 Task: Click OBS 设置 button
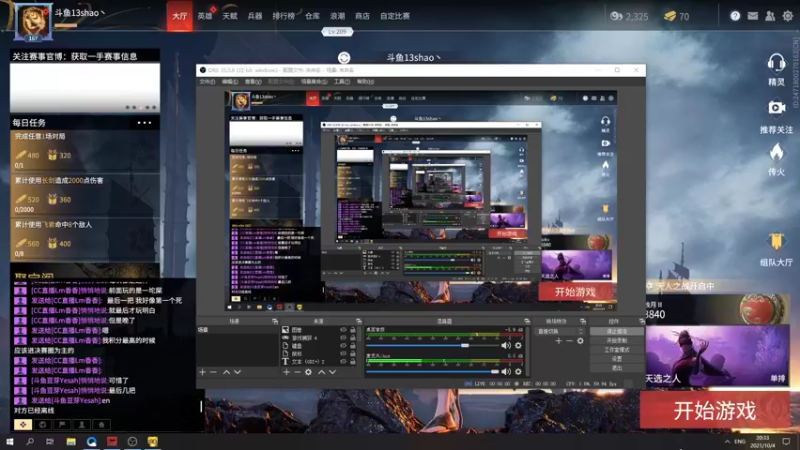[617, 359]
